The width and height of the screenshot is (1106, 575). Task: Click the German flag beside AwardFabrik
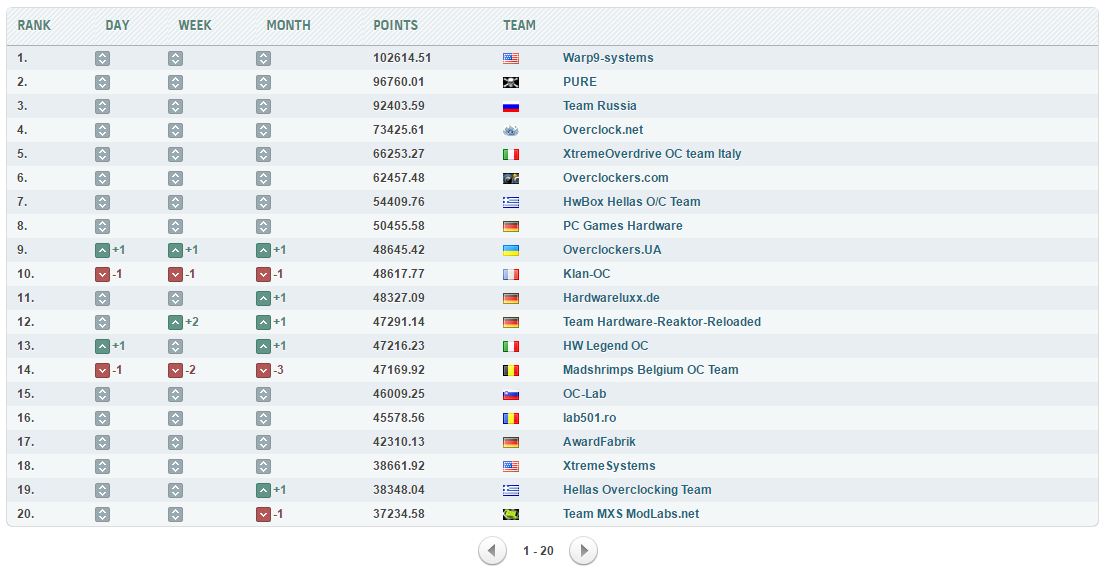[x=511, y=442]
